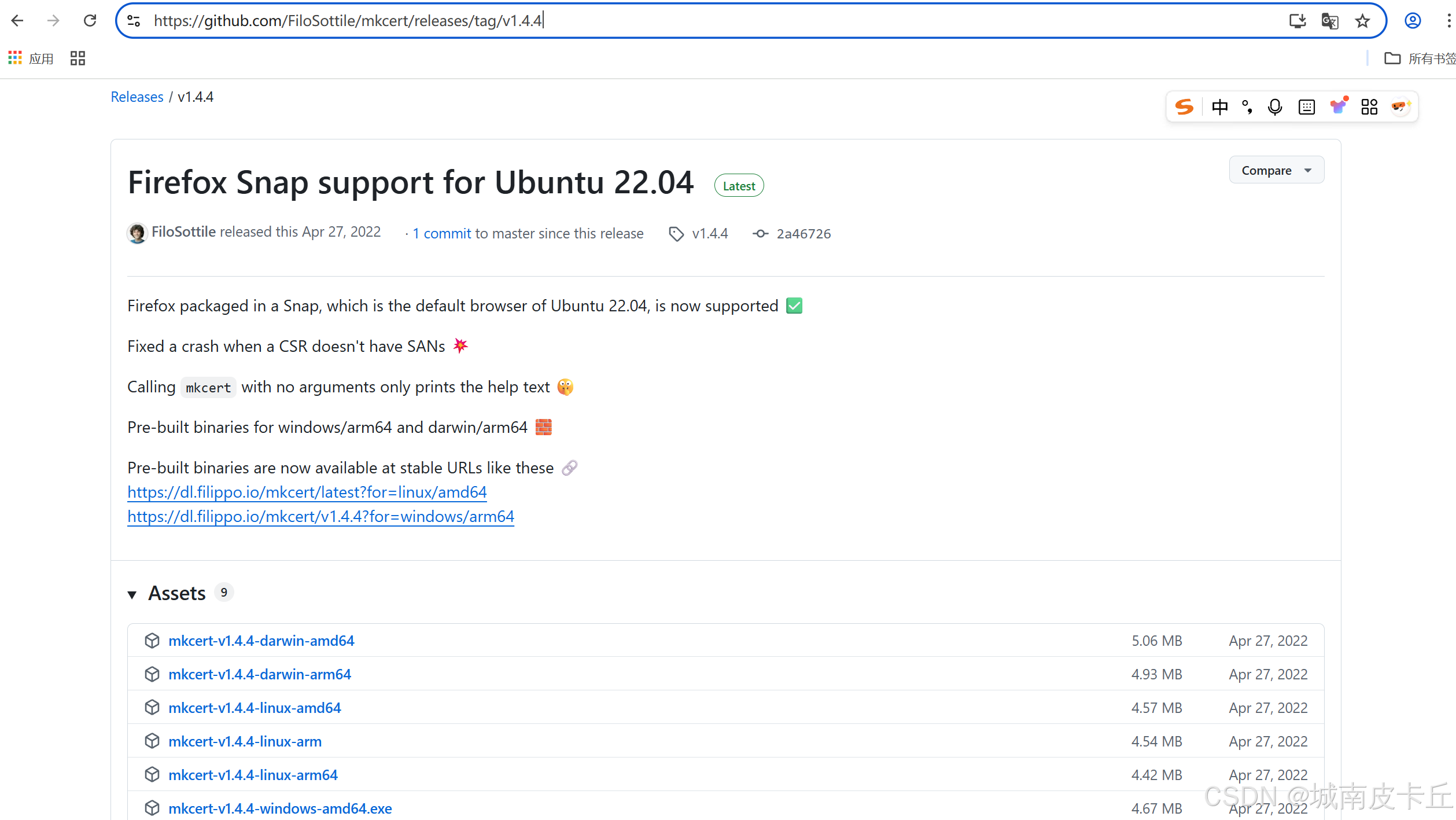Click the tab groups grid icon in bookmarks bar
1456x820 pixels.
click(x=78, y=58)
